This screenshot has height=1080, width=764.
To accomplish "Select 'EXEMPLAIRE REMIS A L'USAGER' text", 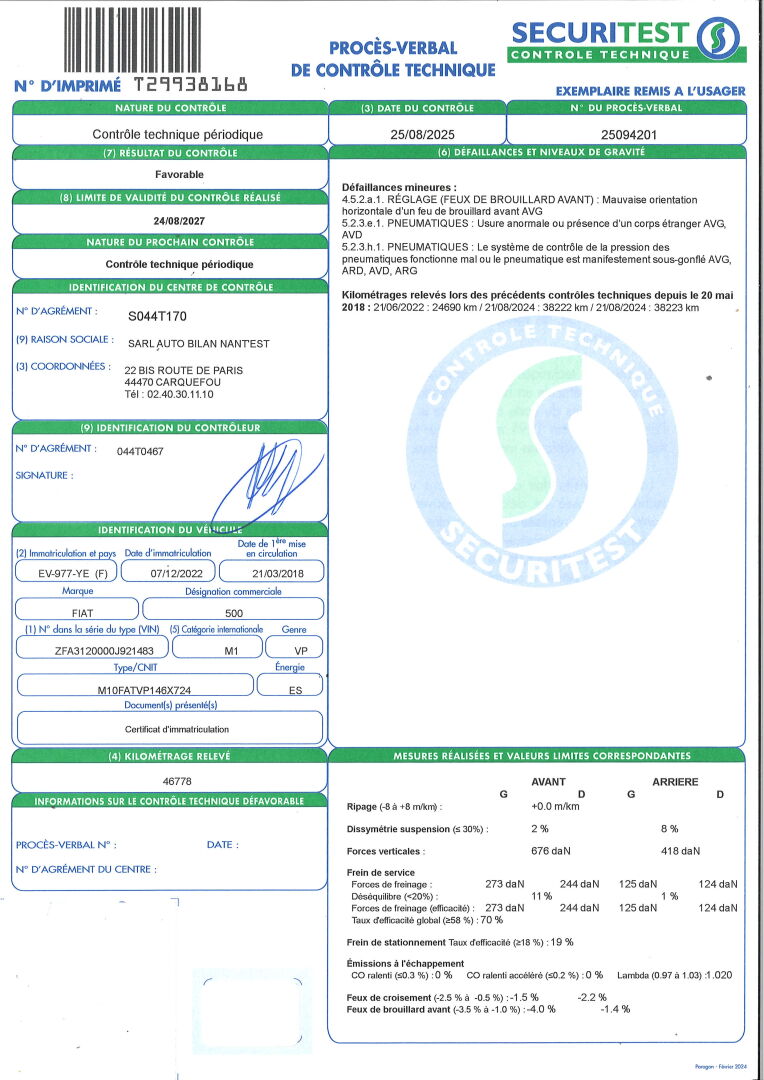I will pos(650,91).
